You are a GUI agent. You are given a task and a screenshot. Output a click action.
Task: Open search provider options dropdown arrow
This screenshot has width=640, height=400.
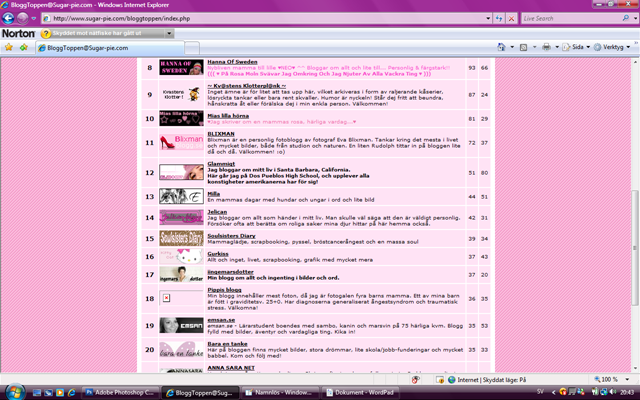click(x=635, y=18)
